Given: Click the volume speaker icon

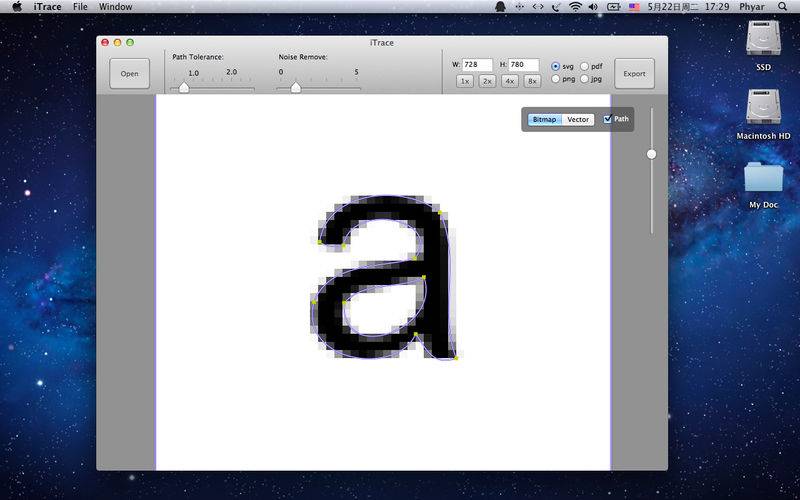Looking at the screenshot, I should (x=593, y=7).
